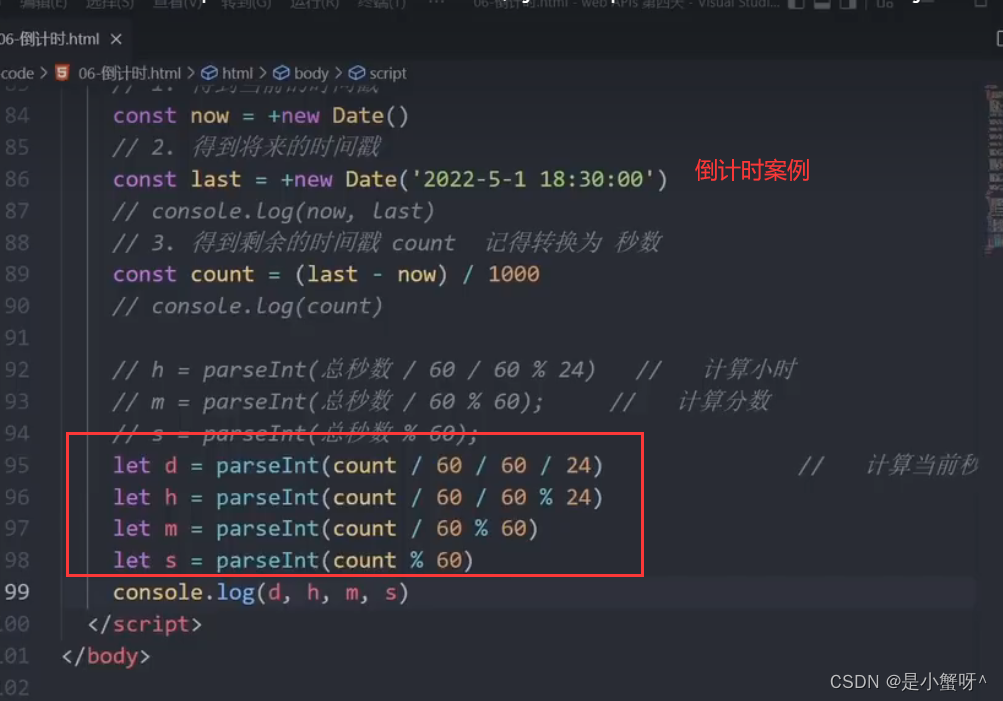
Task: Open the html element breadcrumb
Action: click(237, 74)
